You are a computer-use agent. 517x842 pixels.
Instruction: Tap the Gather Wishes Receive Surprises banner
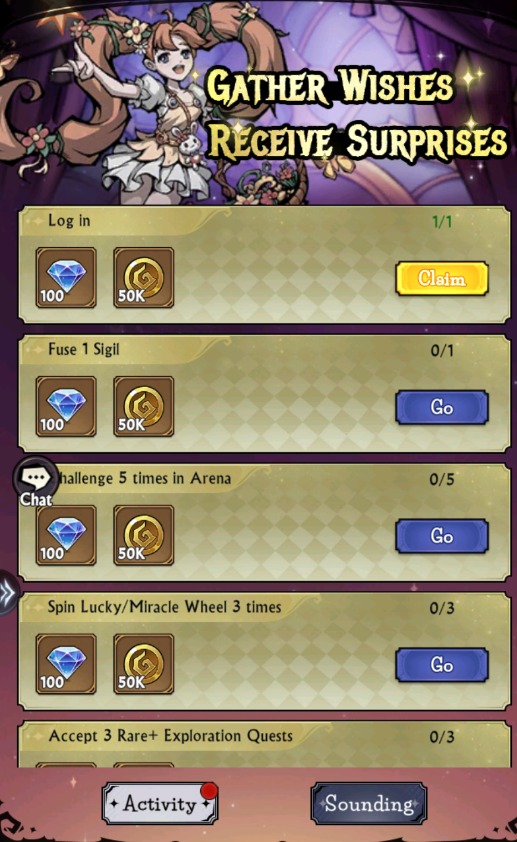pos(357,114)
